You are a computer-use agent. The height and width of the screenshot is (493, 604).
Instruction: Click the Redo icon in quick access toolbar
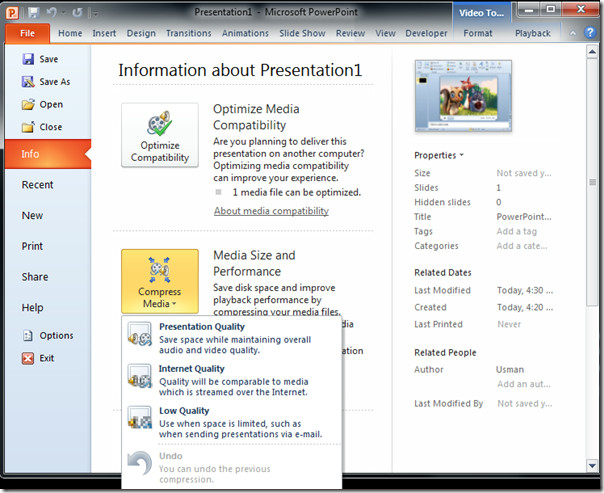coord(77,13)
